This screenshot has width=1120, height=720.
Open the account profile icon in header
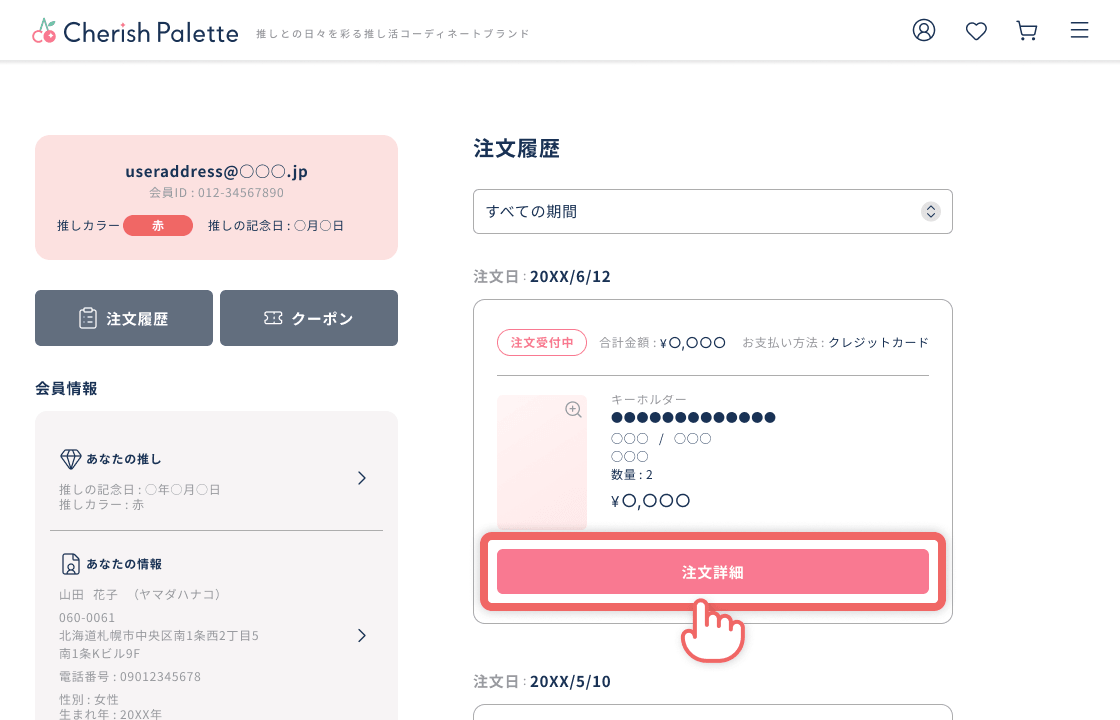point(924,30)
